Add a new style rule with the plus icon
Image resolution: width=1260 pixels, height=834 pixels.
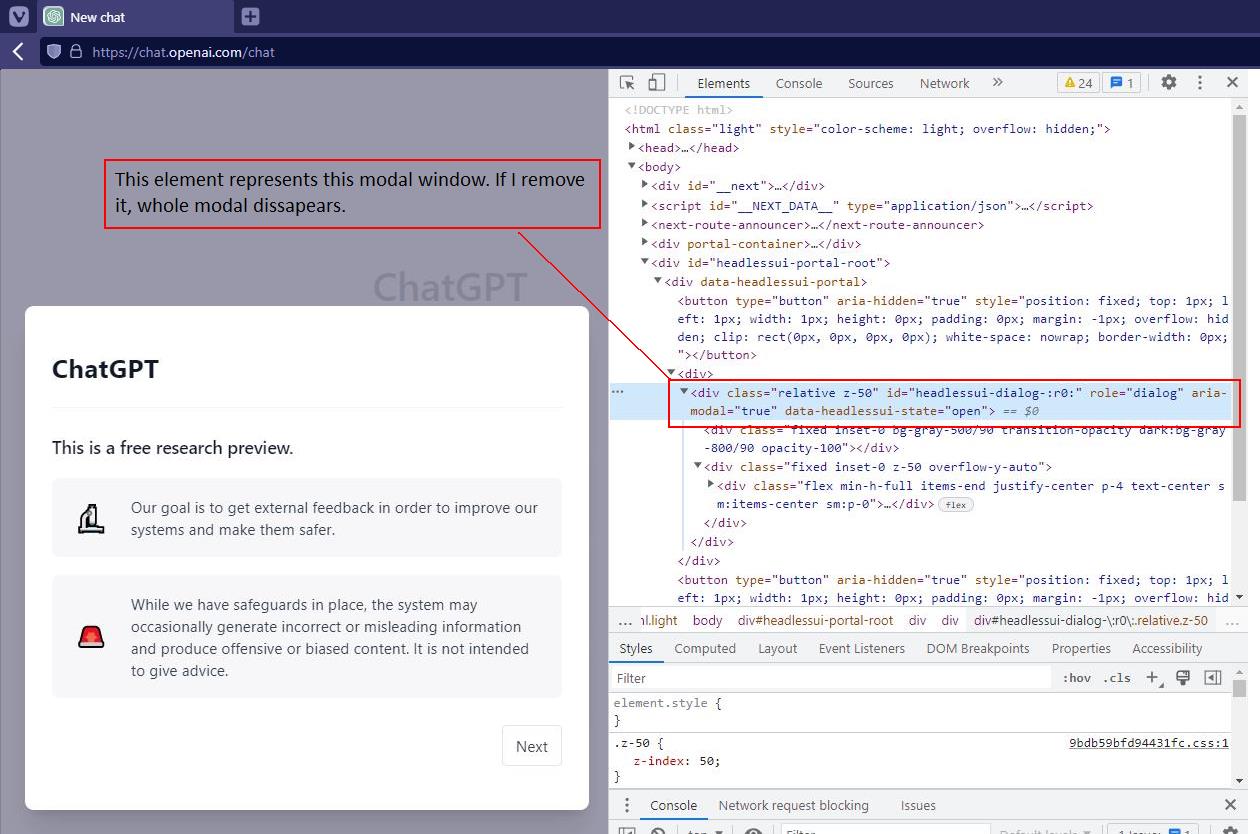[1152, 678]
